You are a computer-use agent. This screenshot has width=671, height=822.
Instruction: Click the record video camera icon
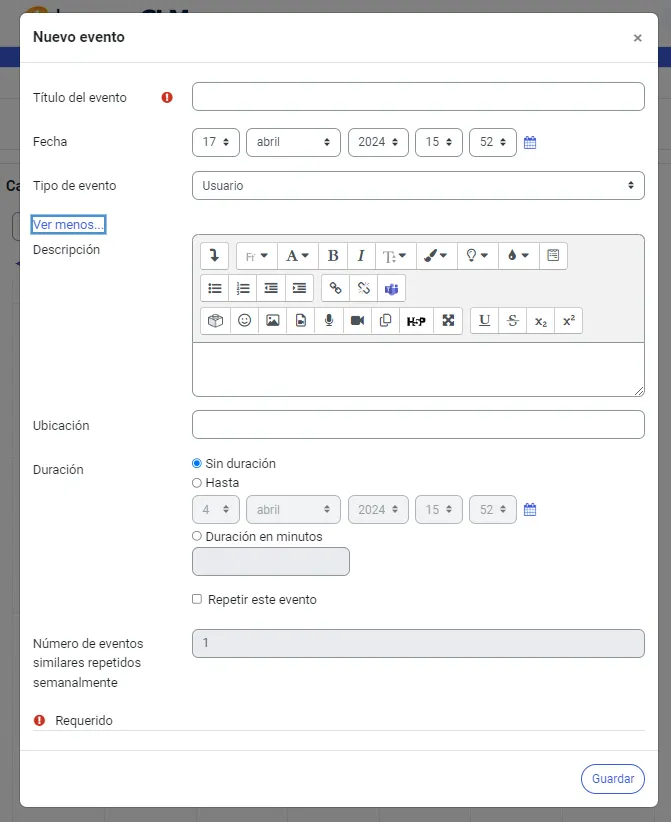click(357, 320)
